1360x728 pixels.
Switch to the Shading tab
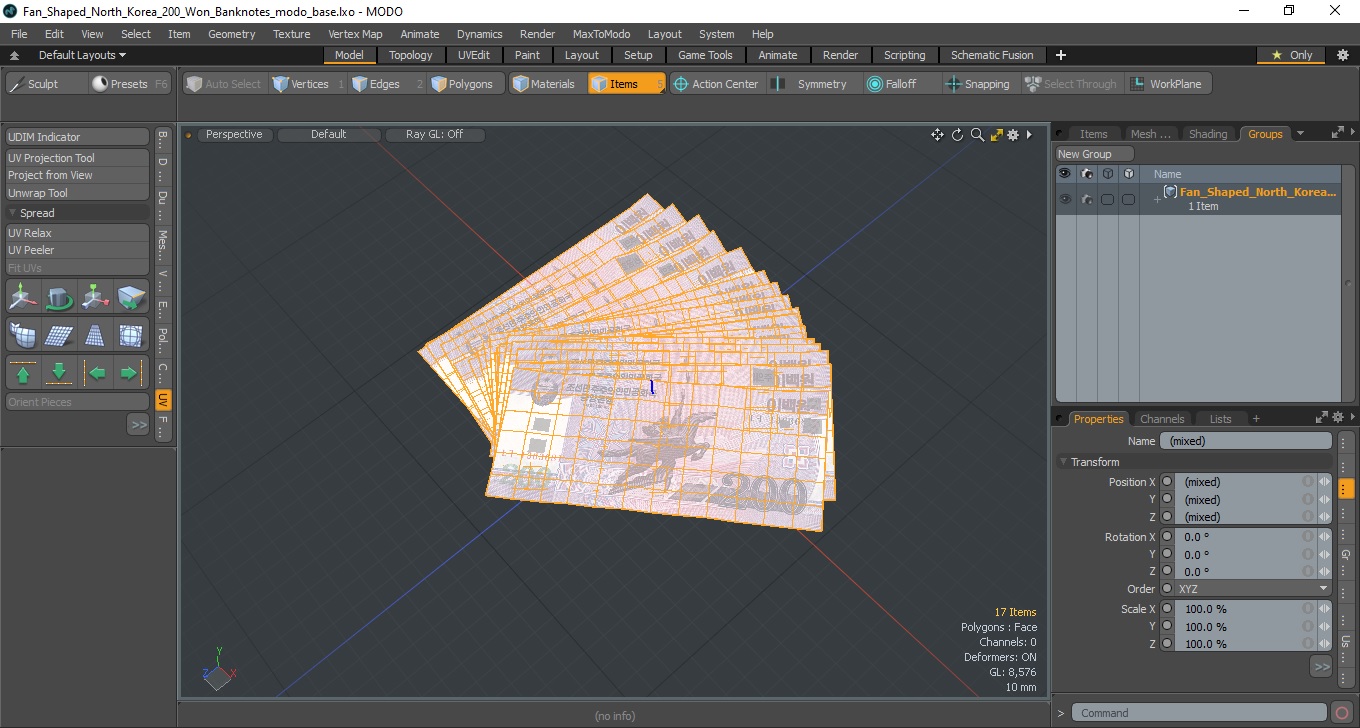point(1208,134)
